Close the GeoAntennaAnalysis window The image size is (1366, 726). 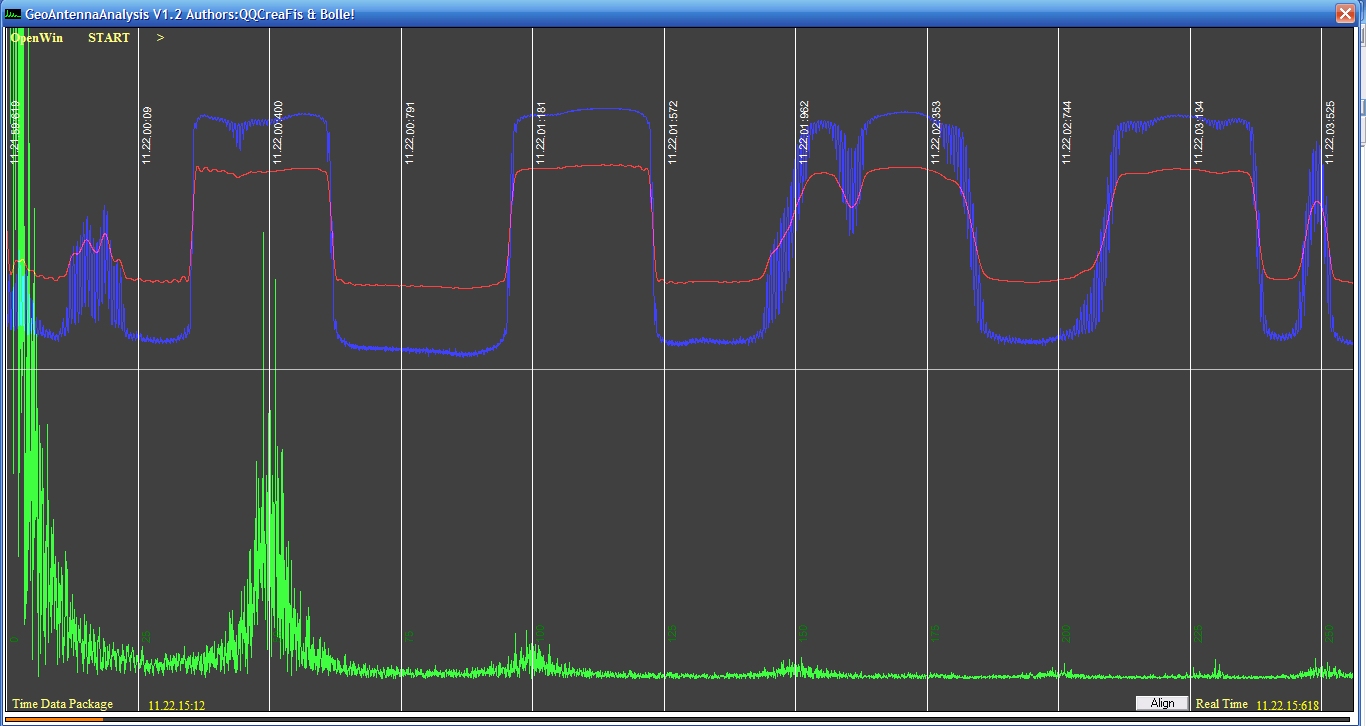point(1345,13)
